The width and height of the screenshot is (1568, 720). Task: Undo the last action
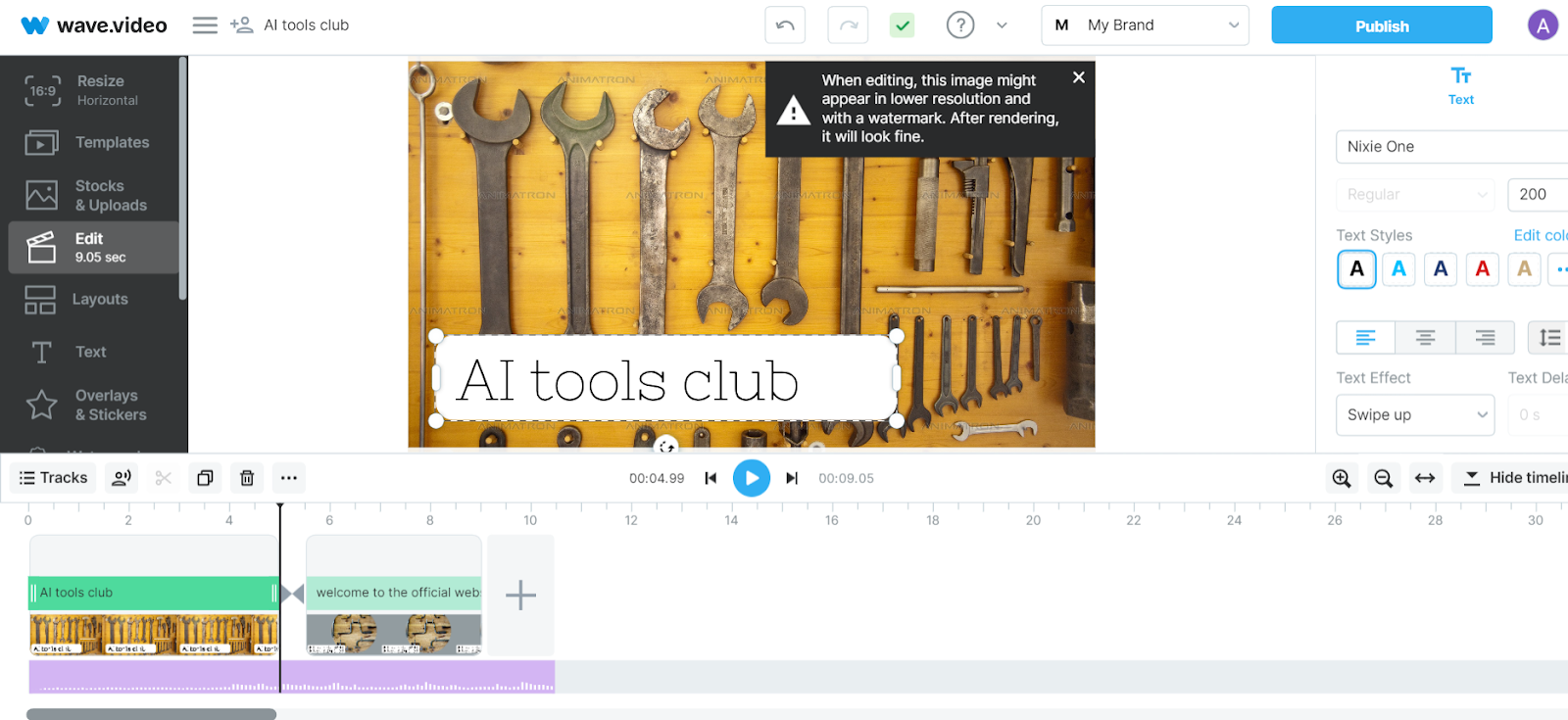pos(785,25)
